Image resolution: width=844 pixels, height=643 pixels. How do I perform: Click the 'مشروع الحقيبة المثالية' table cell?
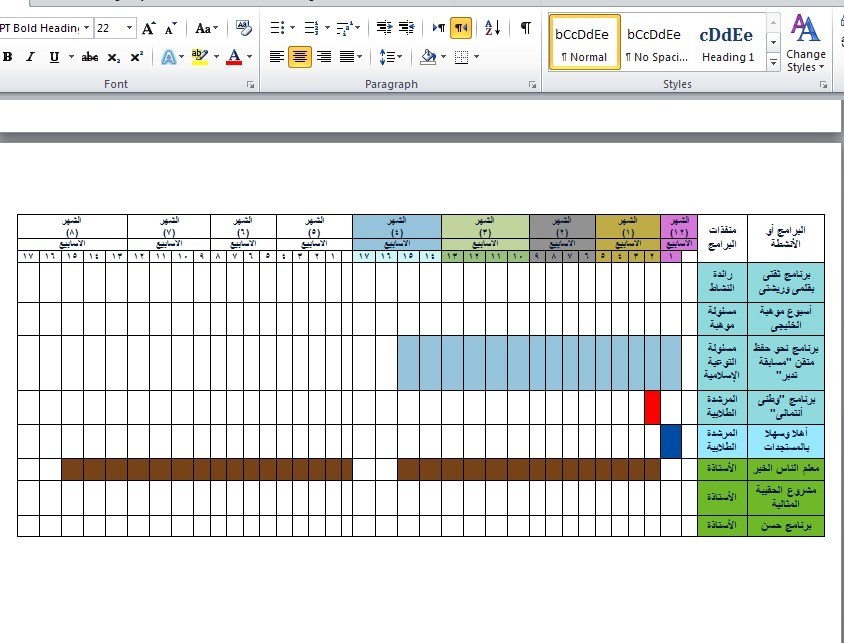(x=786, y=498)
